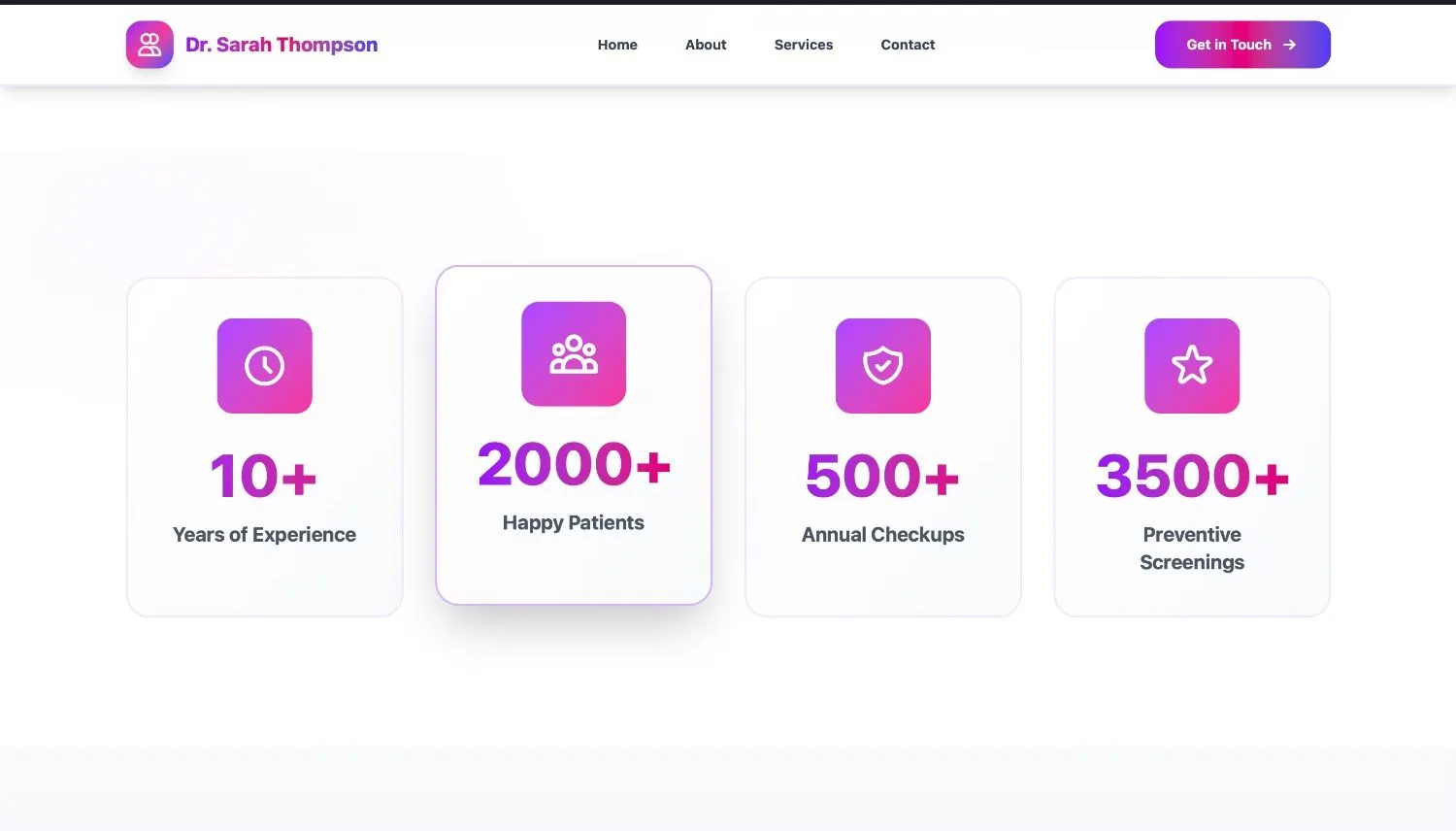Click the pink logo icon beside Dr. Sarah Thompson

tap(149, 45)
